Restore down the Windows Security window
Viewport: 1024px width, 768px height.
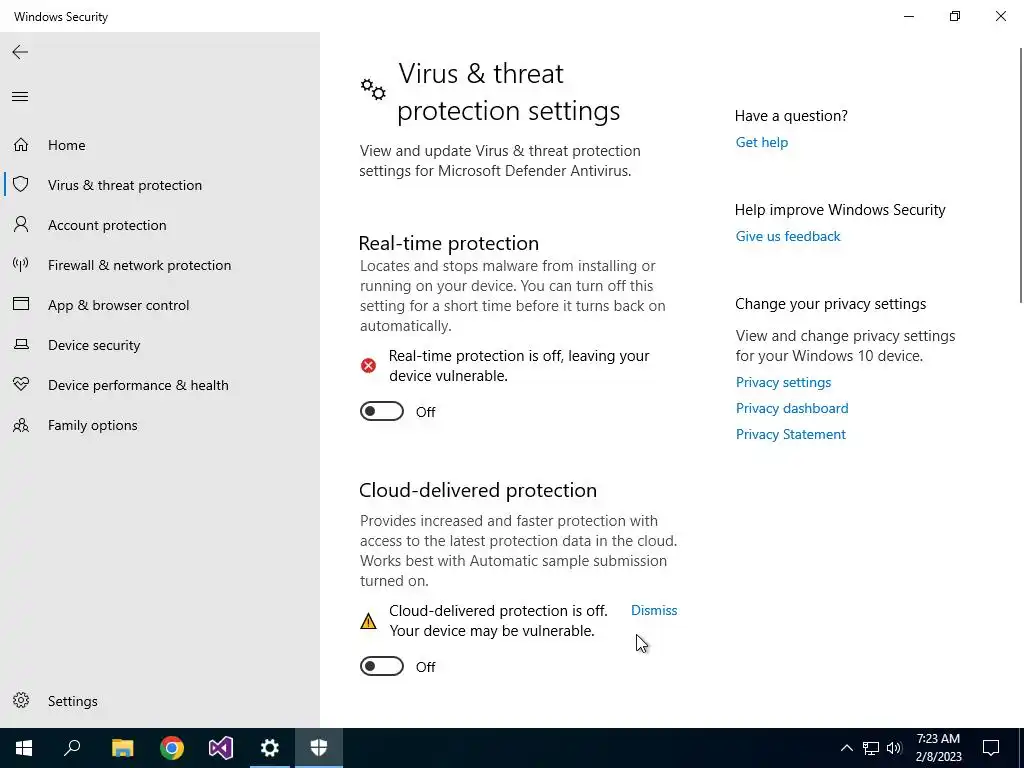[955, 16]
